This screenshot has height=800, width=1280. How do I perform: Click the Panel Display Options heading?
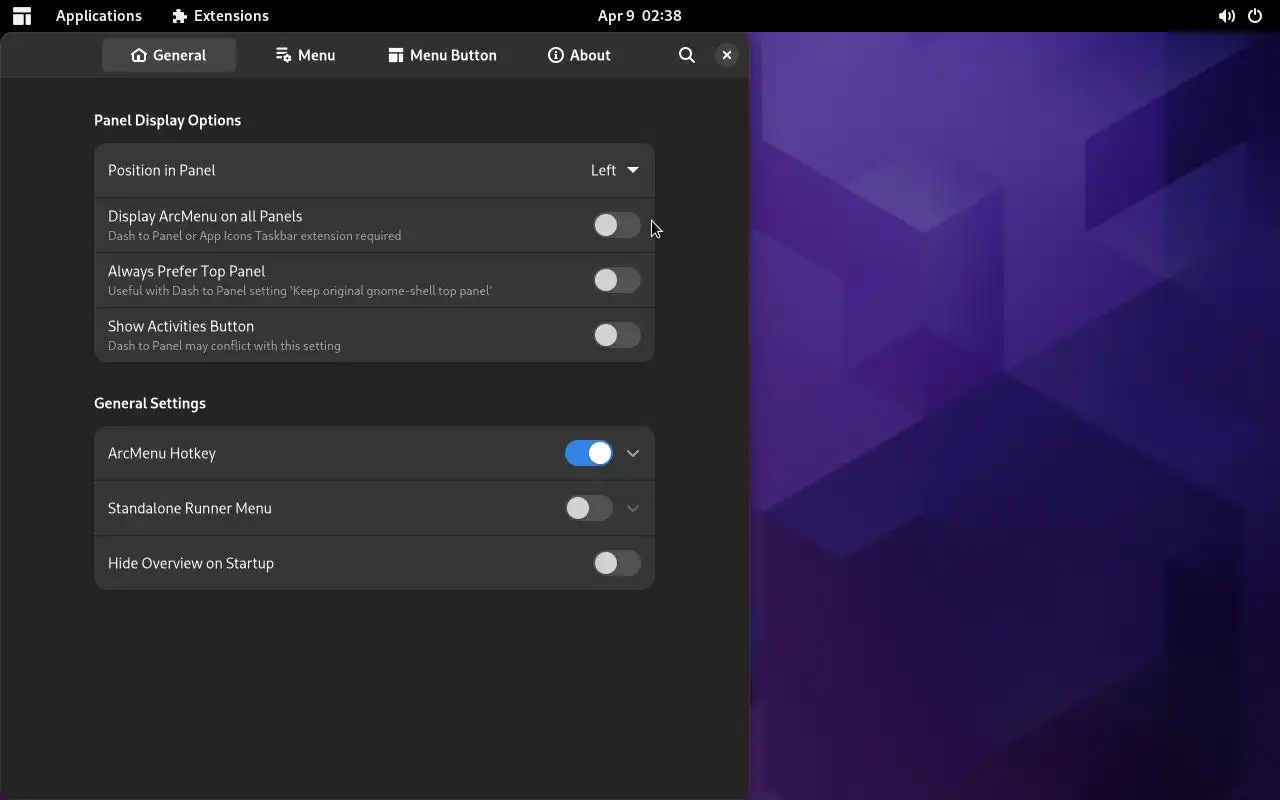pyautogui.click(x=167, y=120)
